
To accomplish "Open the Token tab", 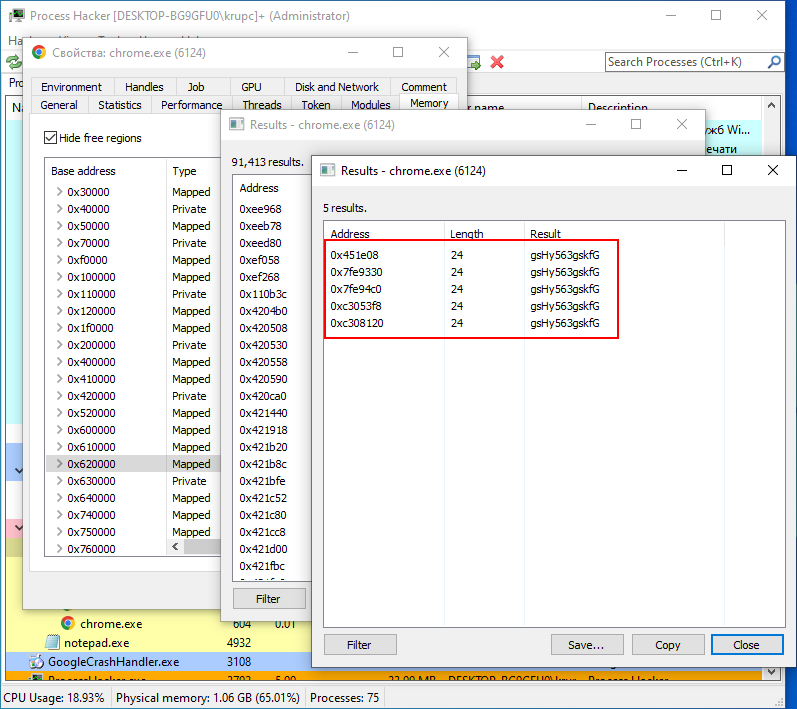I will [x=316, y=105].
